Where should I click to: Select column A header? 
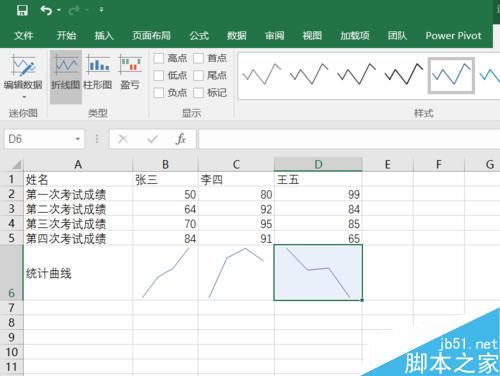78,164
